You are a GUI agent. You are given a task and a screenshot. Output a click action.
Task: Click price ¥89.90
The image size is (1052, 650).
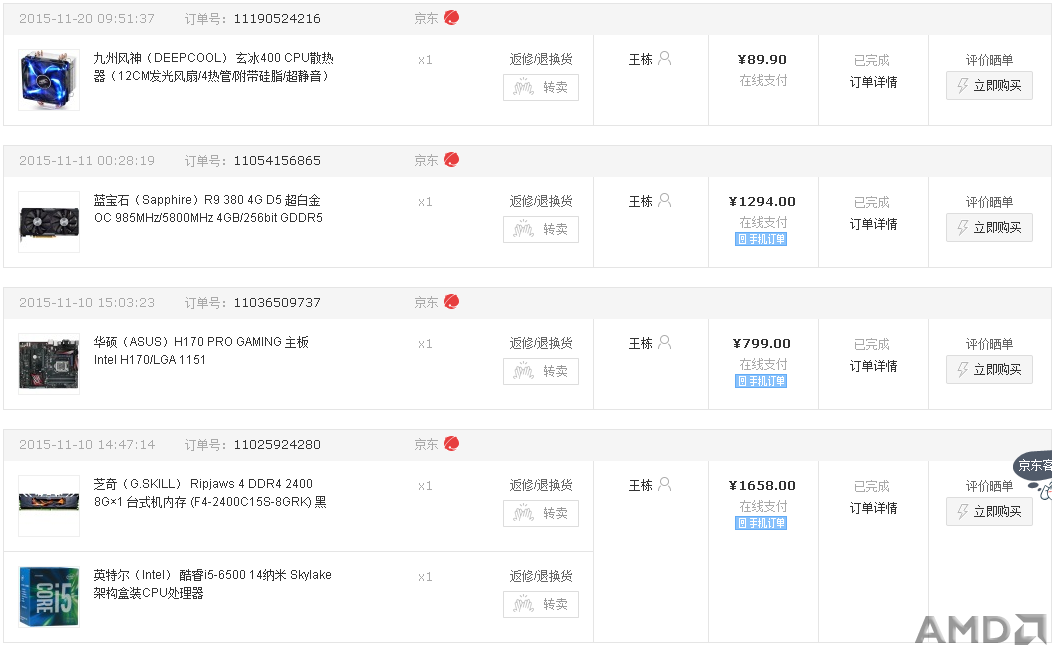coord(762,60)
